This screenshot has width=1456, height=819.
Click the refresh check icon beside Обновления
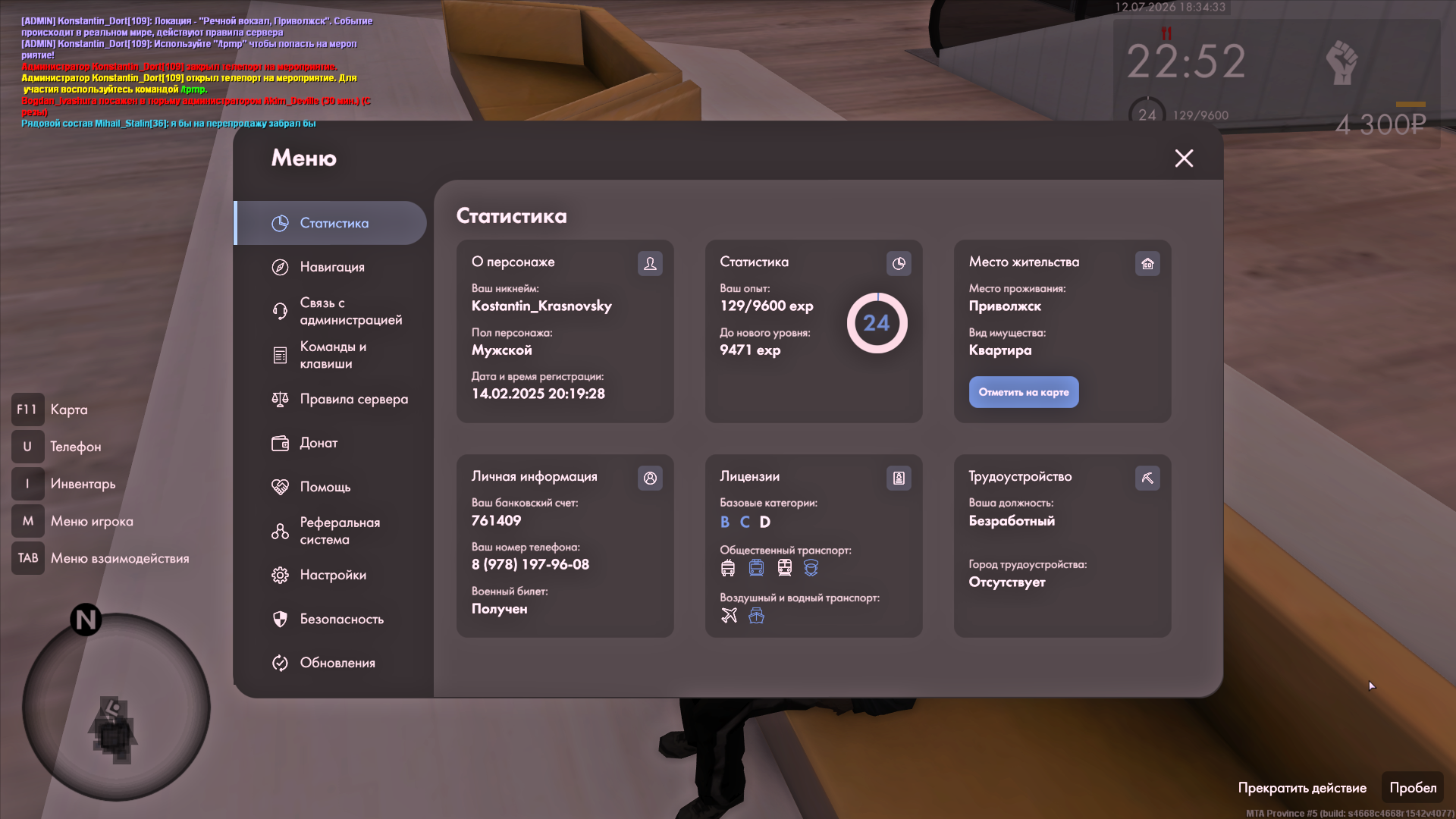point(280,663)
